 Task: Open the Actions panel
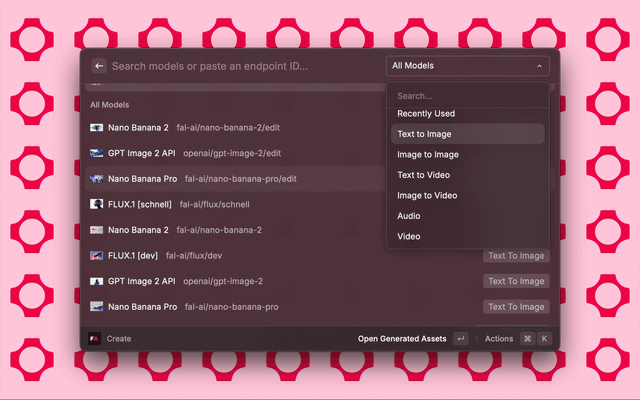click(499, 339)
